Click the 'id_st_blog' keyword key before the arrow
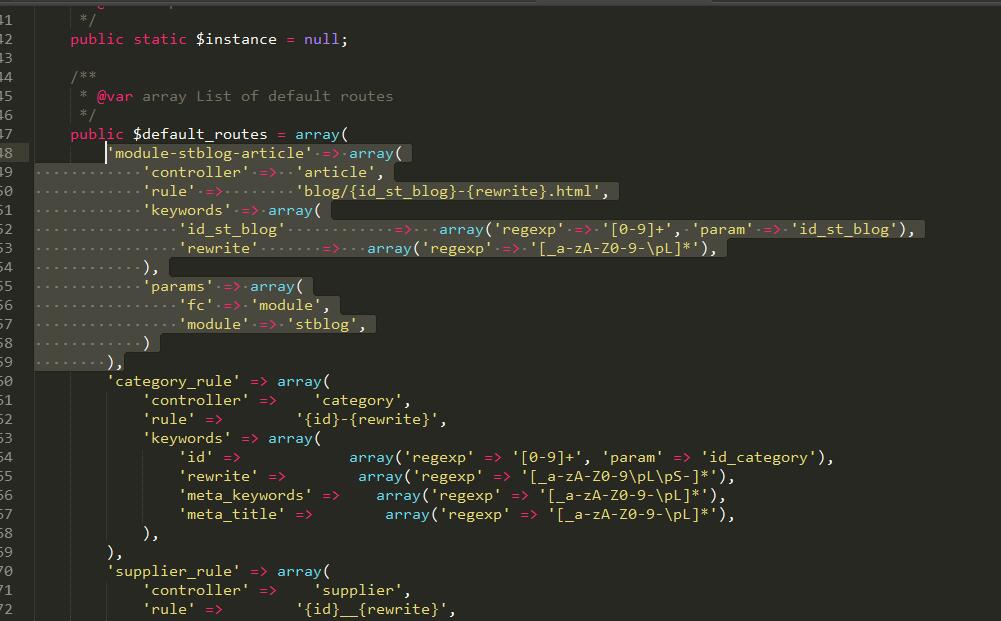The width and height of the screenshot is (1001, 621). 232,230
